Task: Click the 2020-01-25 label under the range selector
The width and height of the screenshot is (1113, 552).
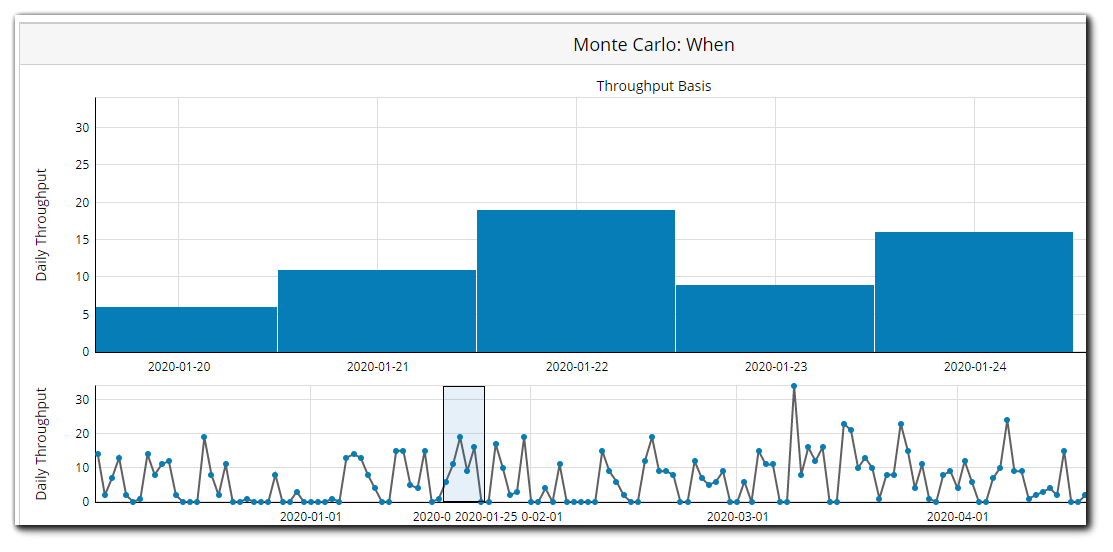Action: point(486,517)
